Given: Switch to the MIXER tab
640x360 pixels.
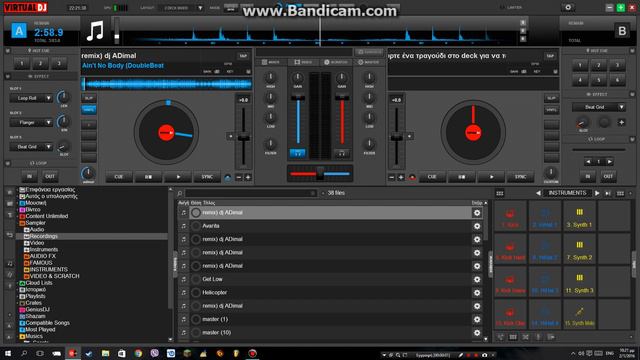Looking at the screenshot, I should [271, 62].
